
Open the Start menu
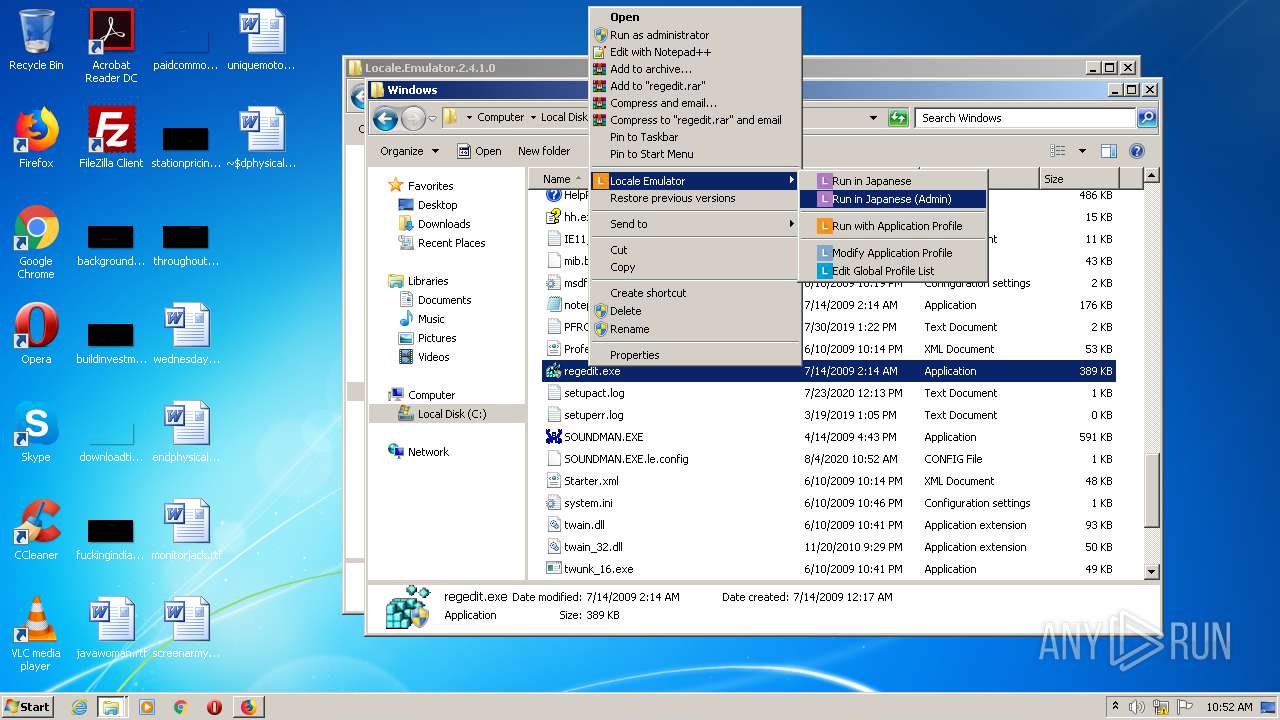(28, 707)
